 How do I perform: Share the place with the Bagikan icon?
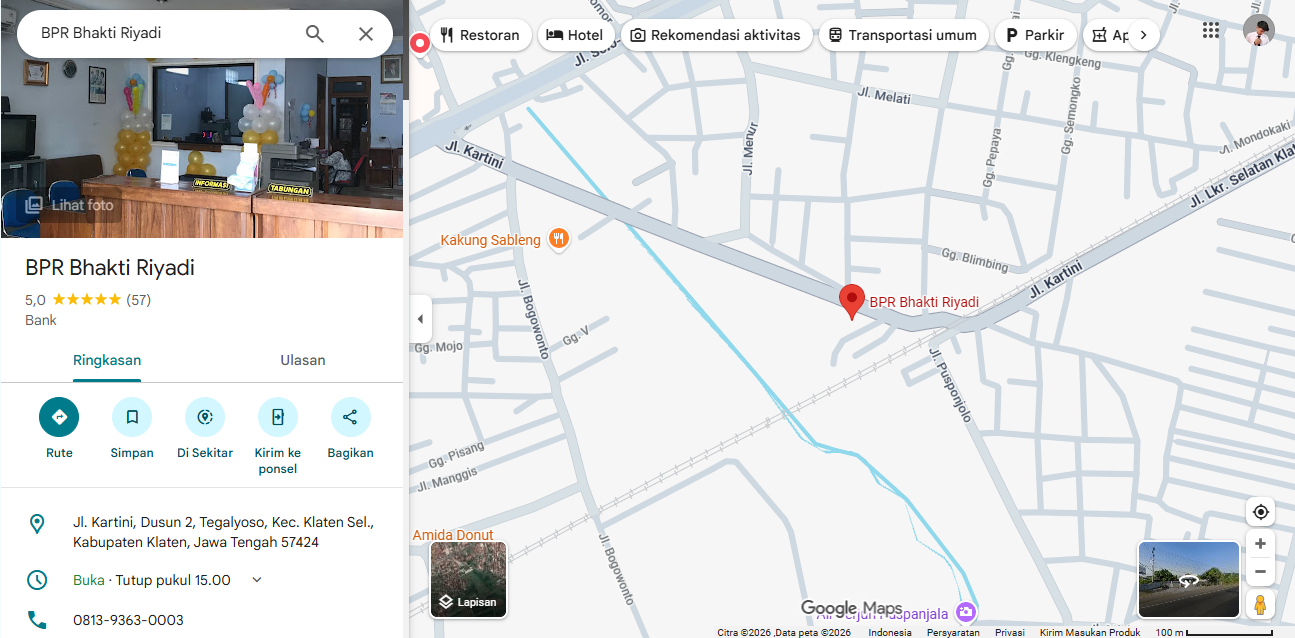(350, 417)
